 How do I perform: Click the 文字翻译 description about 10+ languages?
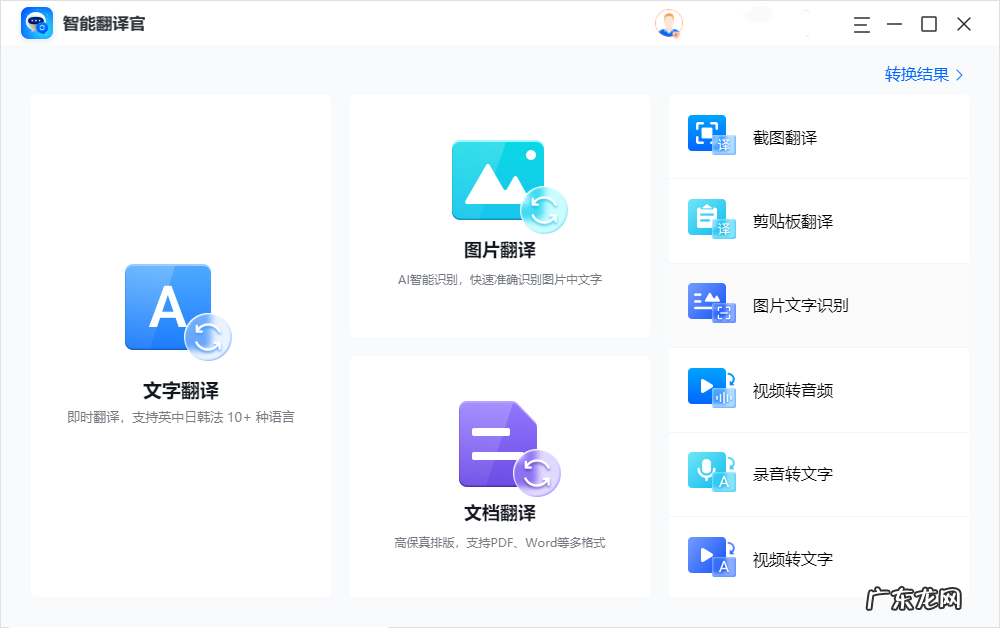(x=181, y=417)
